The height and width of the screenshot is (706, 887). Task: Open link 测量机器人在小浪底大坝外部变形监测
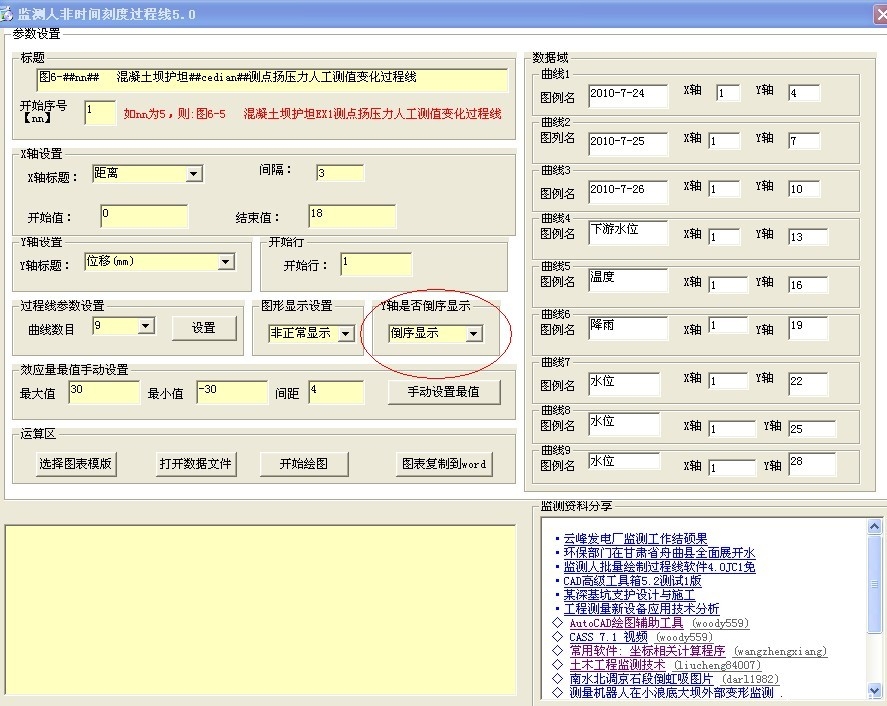[671, 692]
